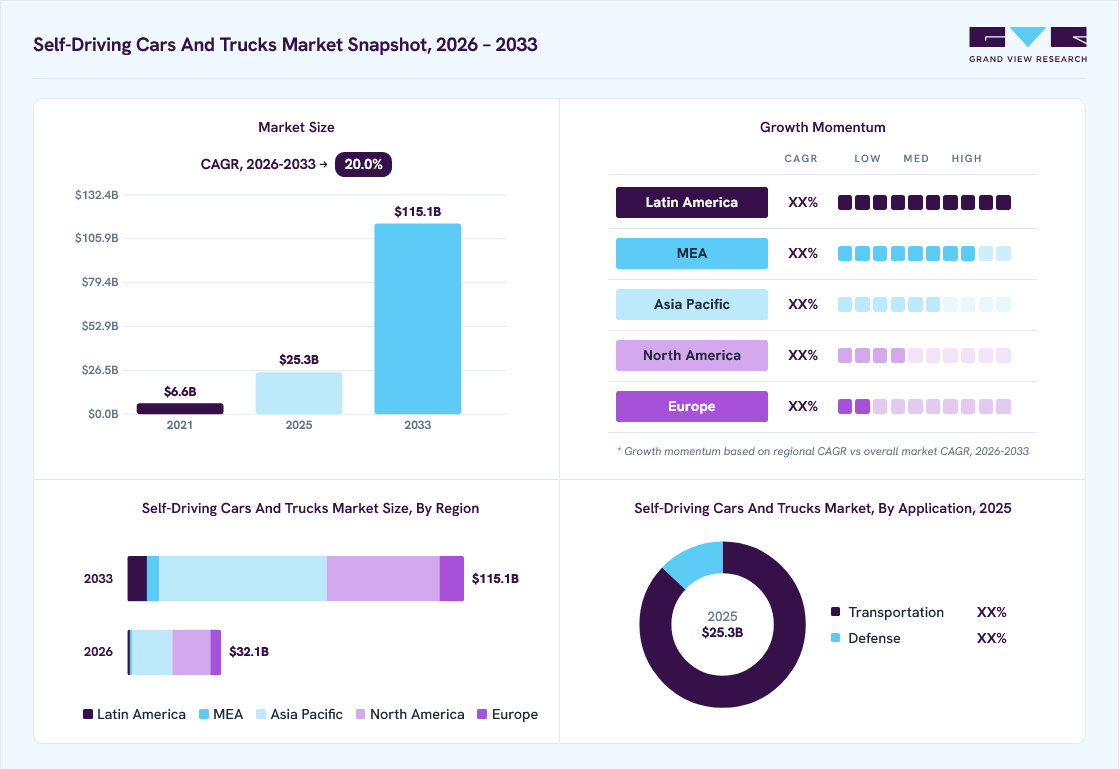
Task: Click North America segment of 2026 stacked bar
Action: point(191,652)
